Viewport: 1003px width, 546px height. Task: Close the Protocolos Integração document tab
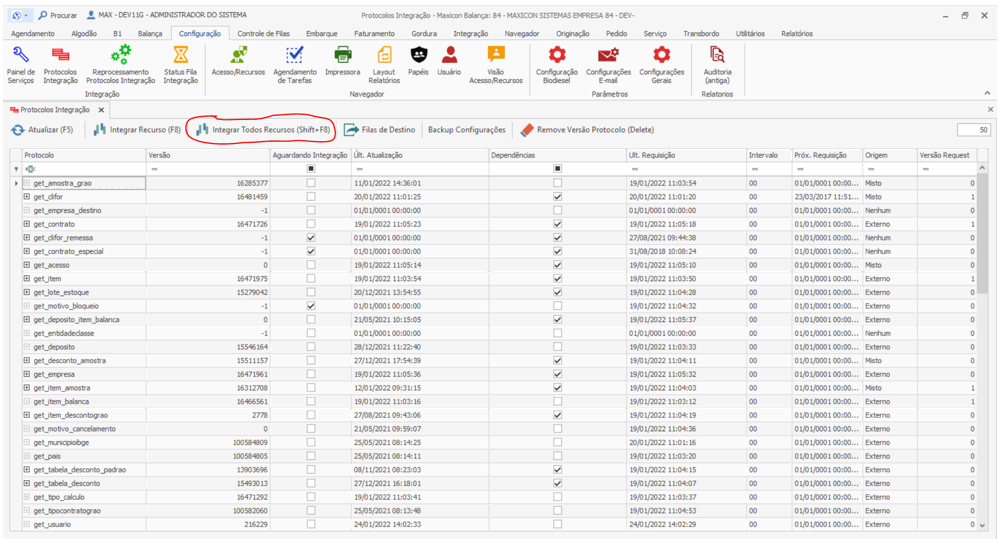tap(101, 110)
